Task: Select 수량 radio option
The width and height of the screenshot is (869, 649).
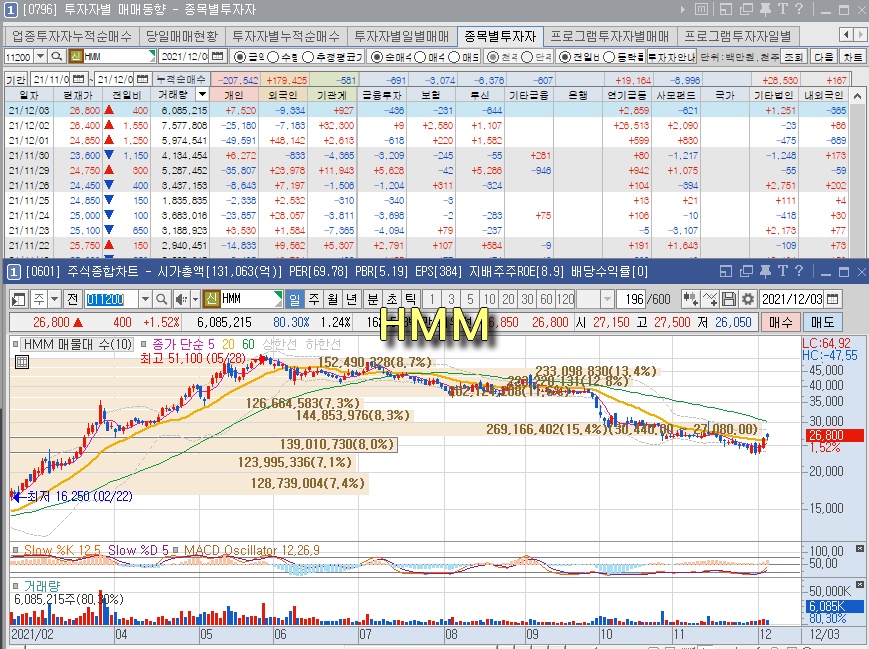Action: (273, 57)
